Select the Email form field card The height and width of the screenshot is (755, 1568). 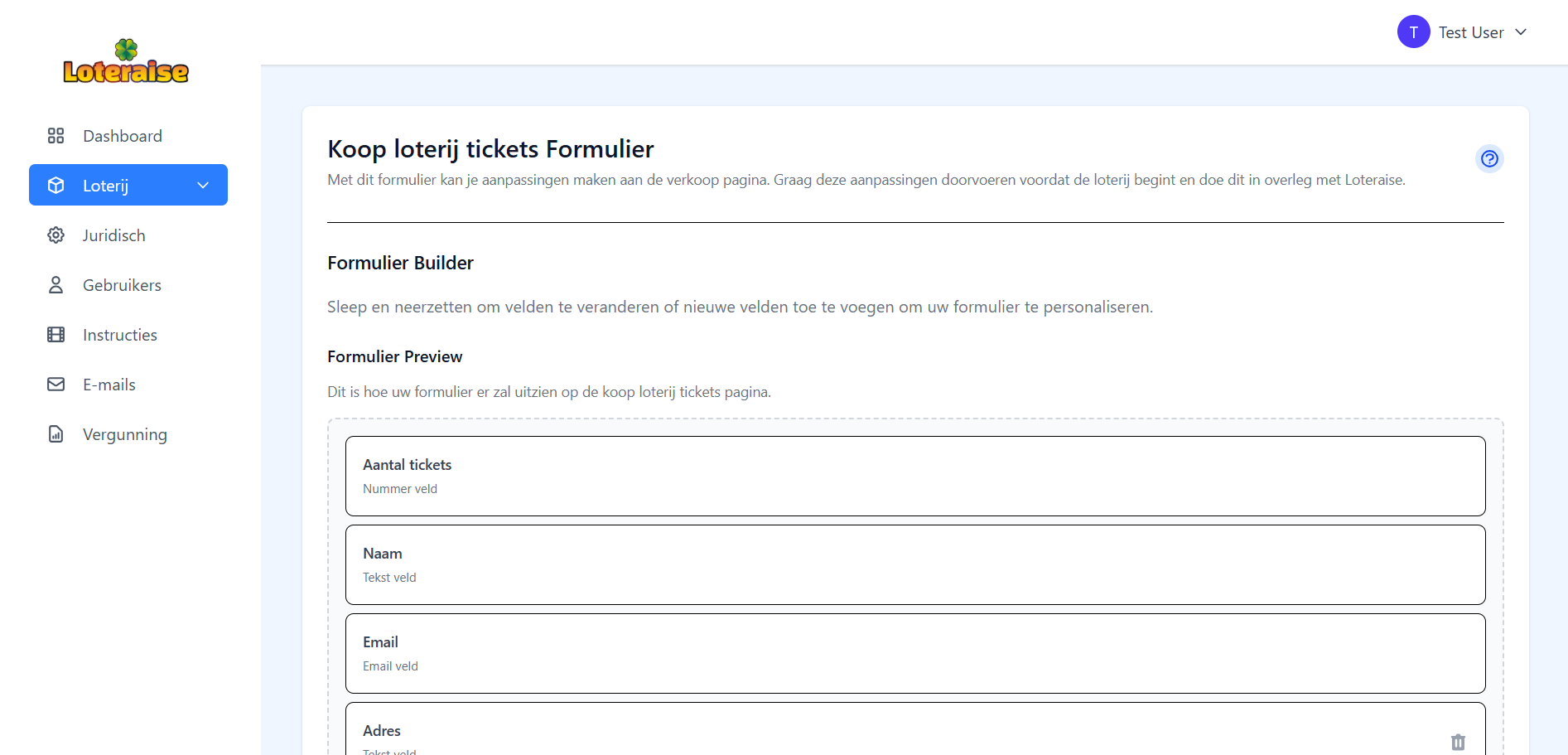click(914, 653)
